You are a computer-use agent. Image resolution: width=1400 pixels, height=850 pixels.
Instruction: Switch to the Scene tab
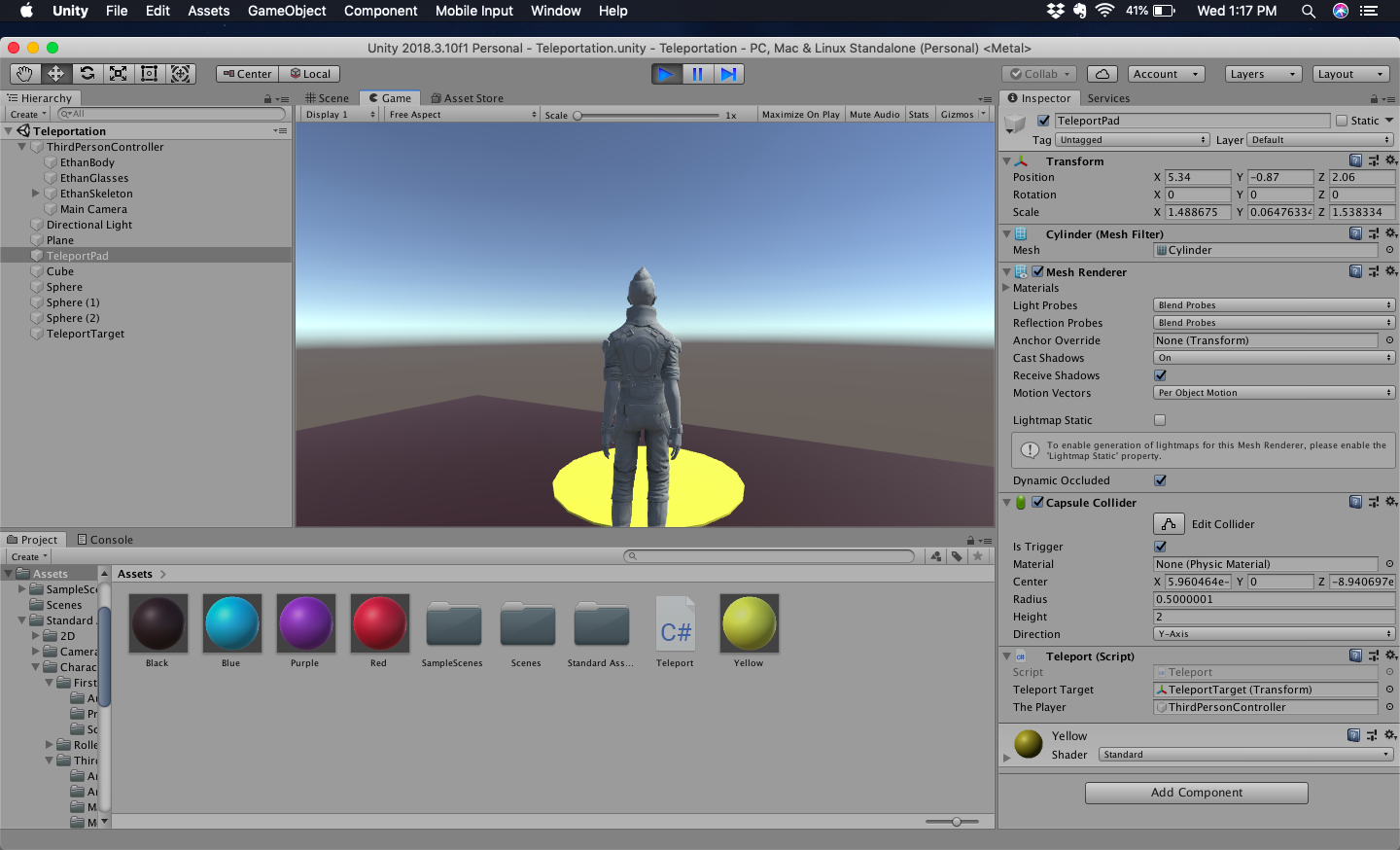point(327,98)
